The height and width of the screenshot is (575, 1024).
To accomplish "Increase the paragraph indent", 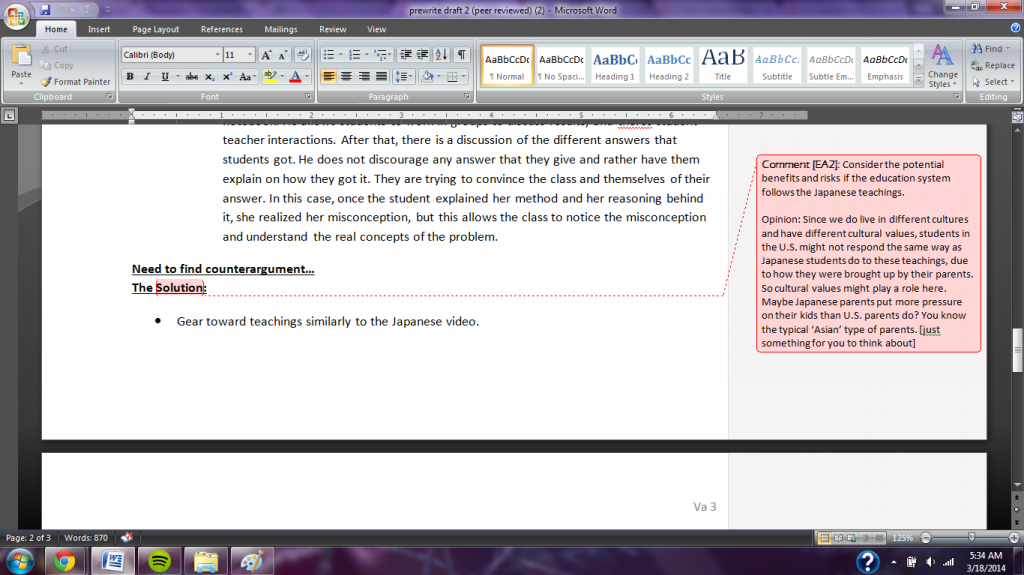I will pos(423,55).
